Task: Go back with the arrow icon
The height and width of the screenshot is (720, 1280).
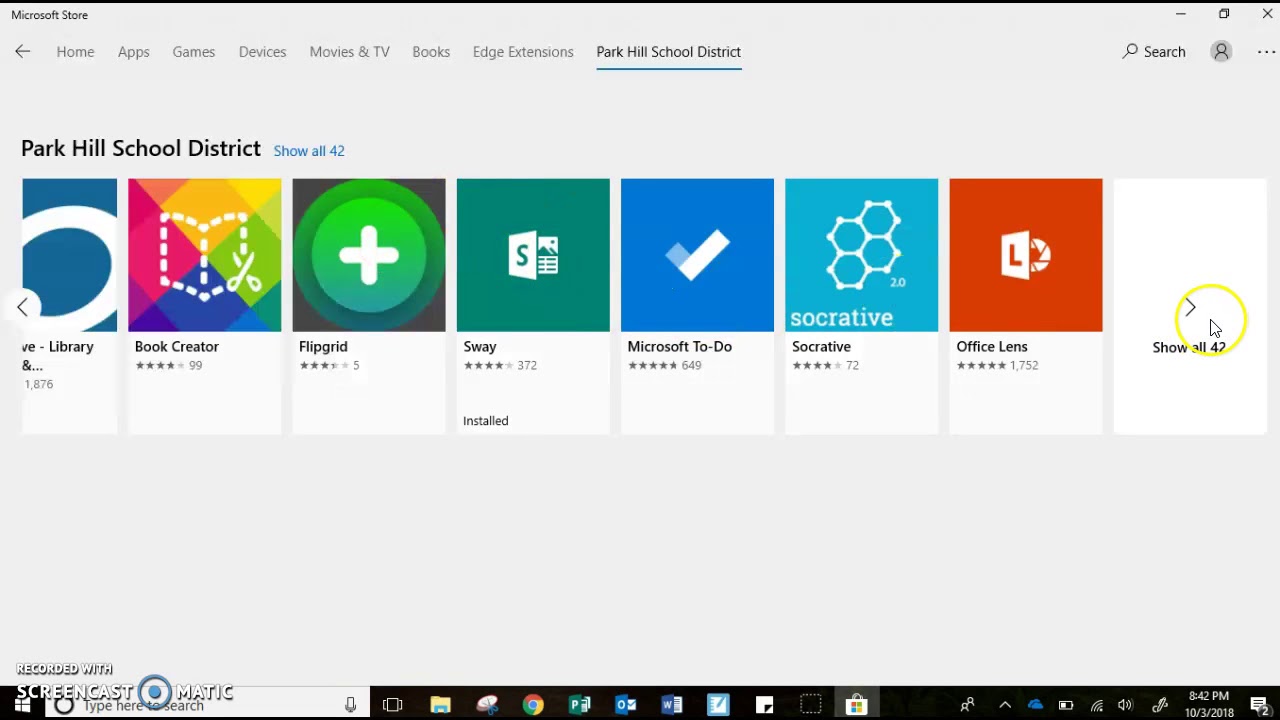Action: click(x=22, y=52)
